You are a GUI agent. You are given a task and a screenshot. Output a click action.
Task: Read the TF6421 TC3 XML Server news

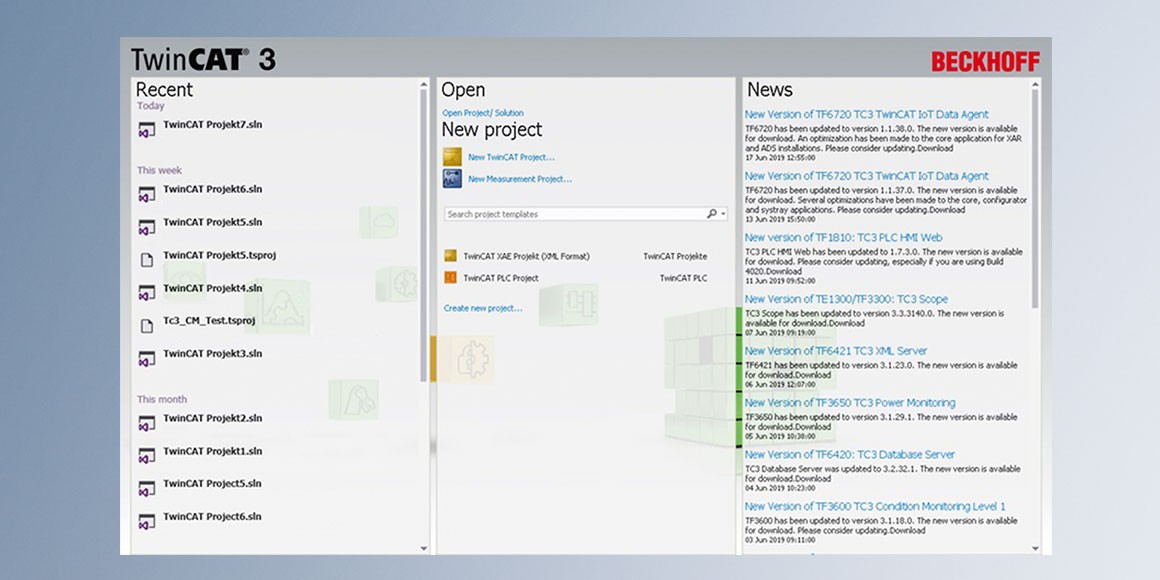(835, 351)
